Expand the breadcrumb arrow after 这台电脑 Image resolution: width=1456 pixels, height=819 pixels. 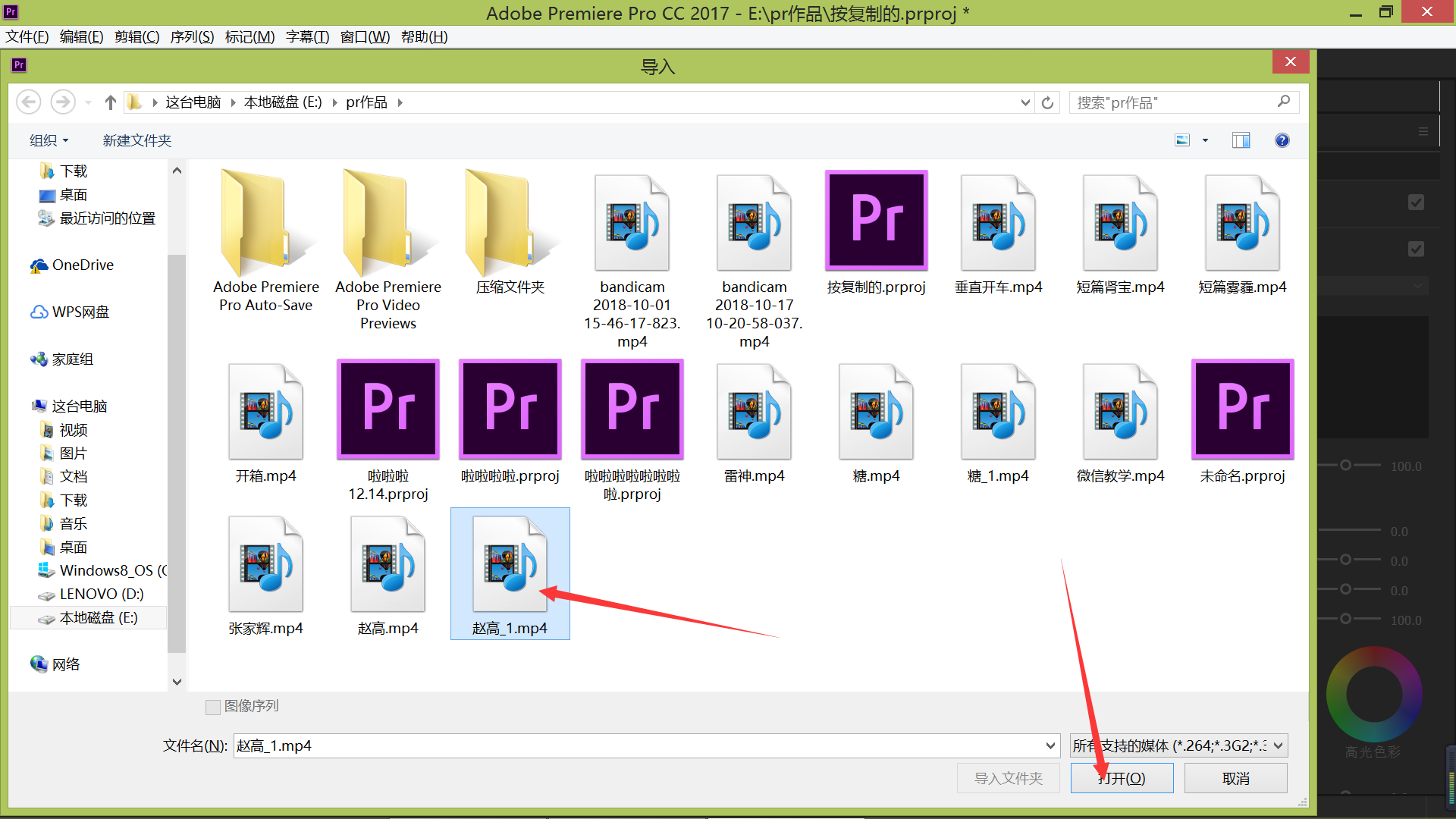[232, 102]
